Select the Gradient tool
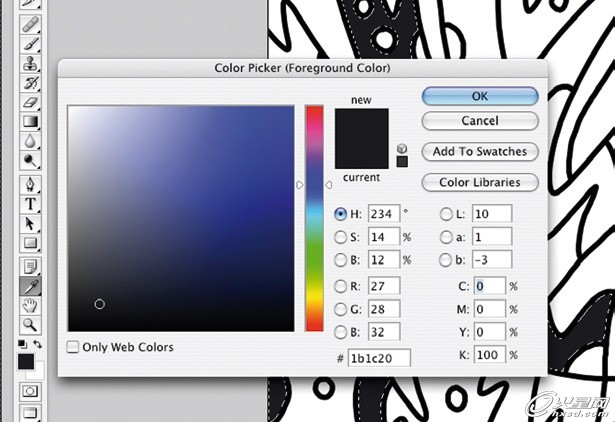The height and width of the screenshot is (422, 615). click(30, 122)
